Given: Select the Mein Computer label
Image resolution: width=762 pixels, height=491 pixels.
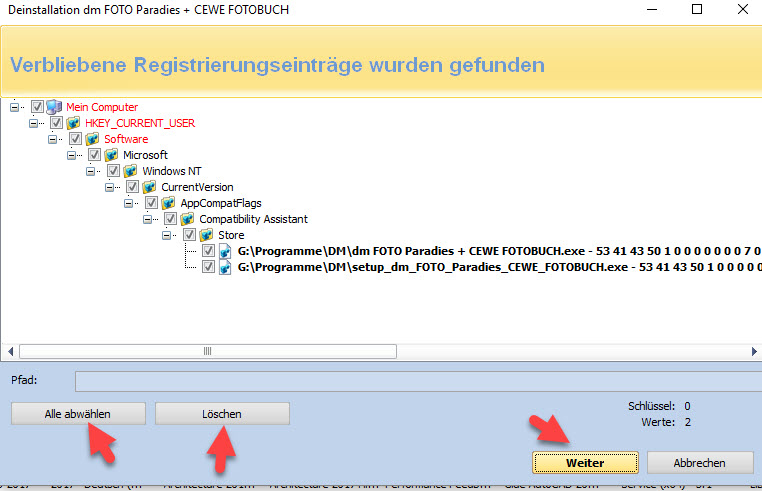Looking at the screenshot, I should pos(102,107).
